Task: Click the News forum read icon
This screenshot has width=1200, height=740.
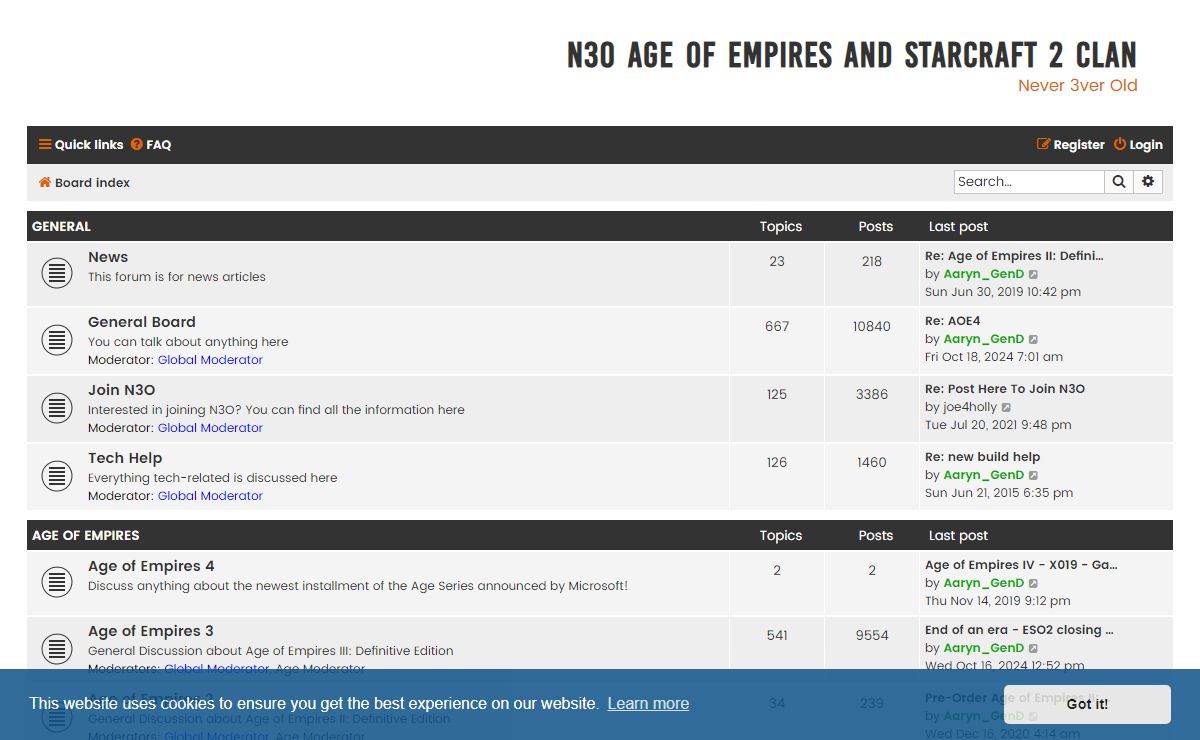Action: pos(57,273)
